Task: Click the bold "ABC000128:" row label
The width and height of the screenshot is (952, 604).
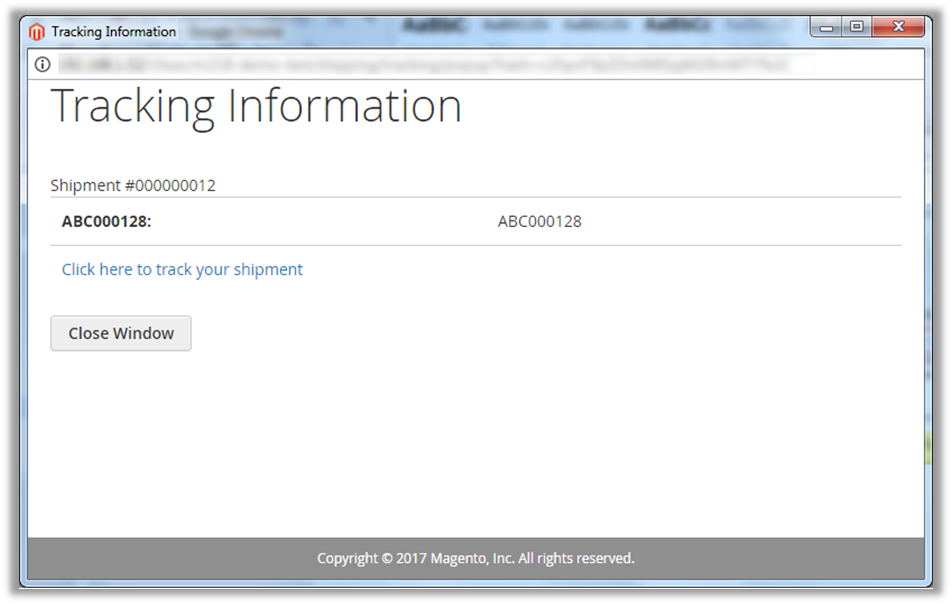Action: [x=106, y=221]
